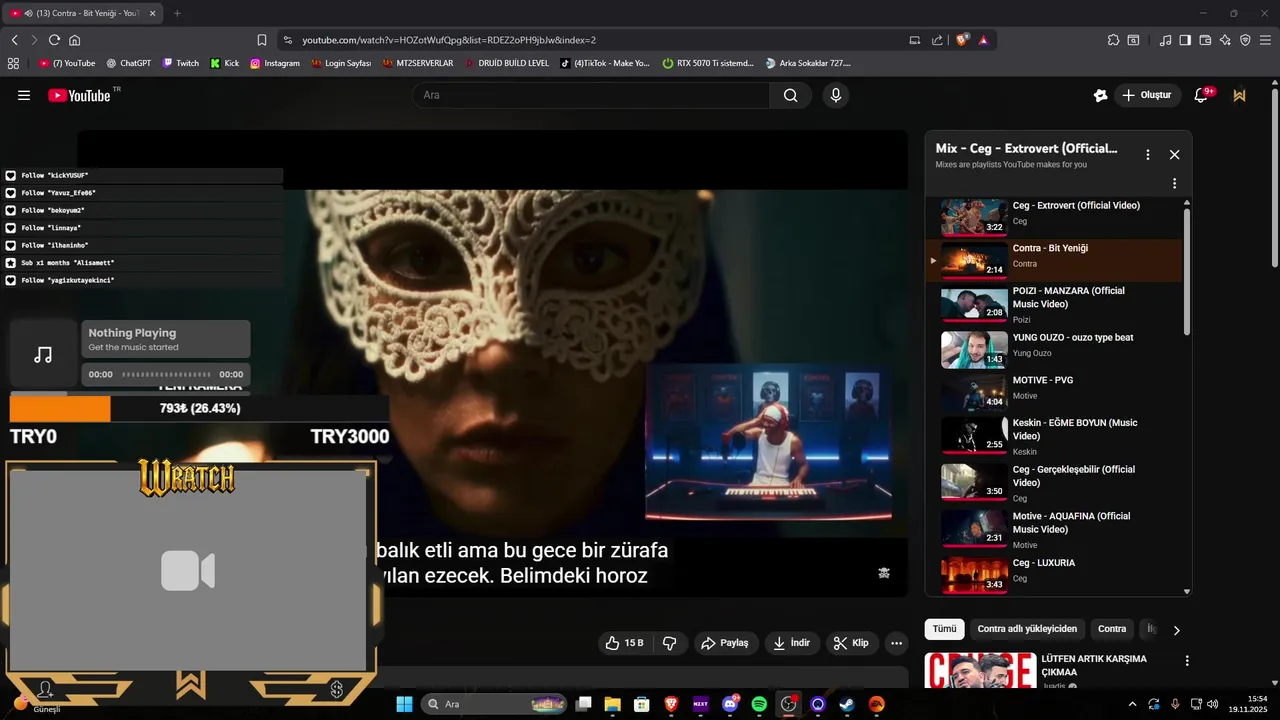This screenshot has width=1280, height=720.
Task: Click Brave Rewards triangle icon
Action: (984, 40)
